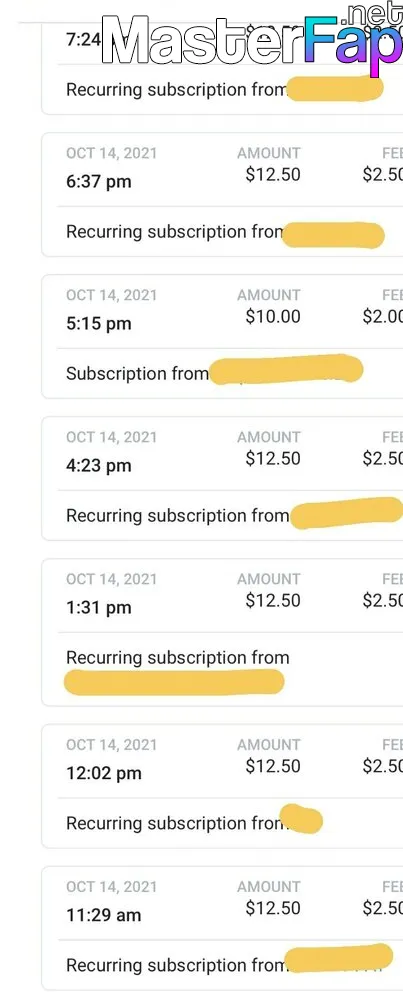Click the $12.50 amount for 6:37 pm
Screen dimensions: 403x1000
pyautogui.click(x=273, y=175)
